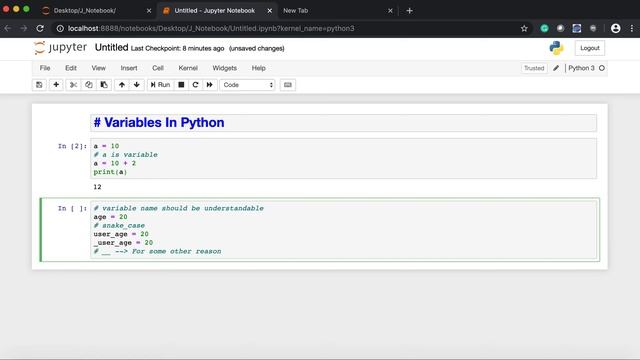
Task: Click the 'In [2]:' cell prompt
Action: click(x=72, y=146)
